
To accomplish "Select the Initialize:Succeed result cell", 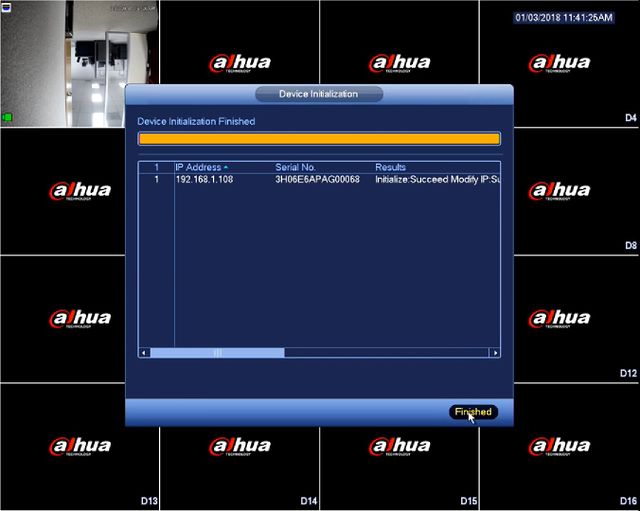I will pyautogui.click(x=437, y=180).
